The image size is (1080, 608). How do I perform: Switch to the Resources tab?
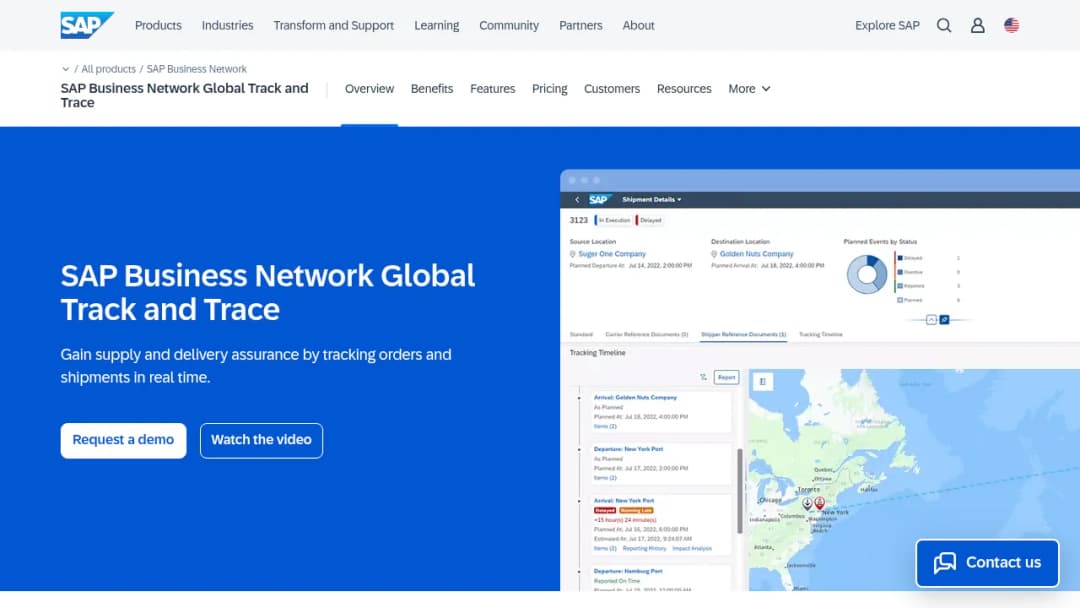click(x=684, y=89)
